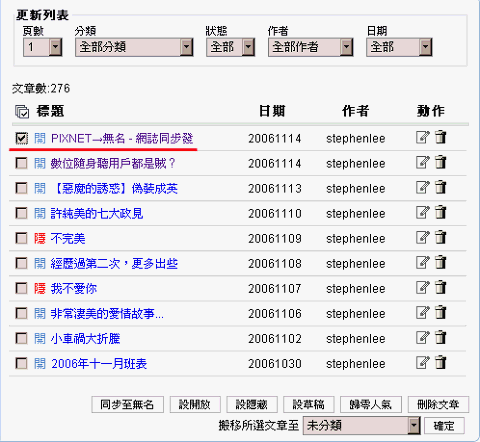Open the 小車禍大折騰 article link

point(85,338)
